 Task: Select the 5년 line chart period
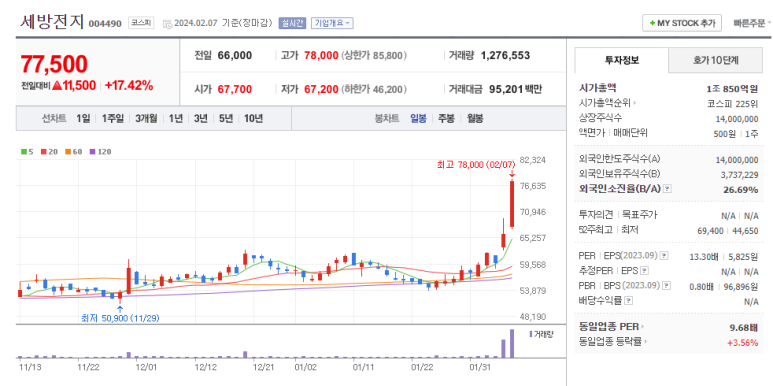tap(226, 118)
